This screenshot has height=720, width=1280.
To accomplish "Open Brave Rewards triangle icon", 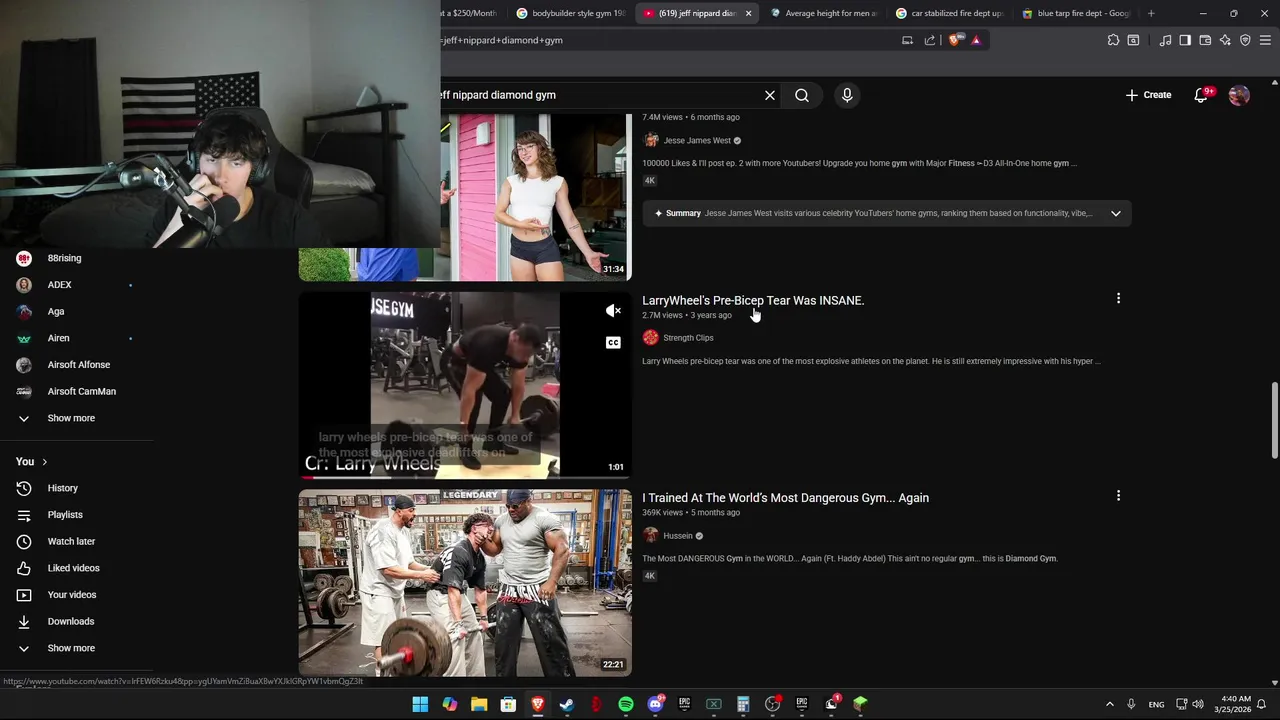I will (976, 40).
